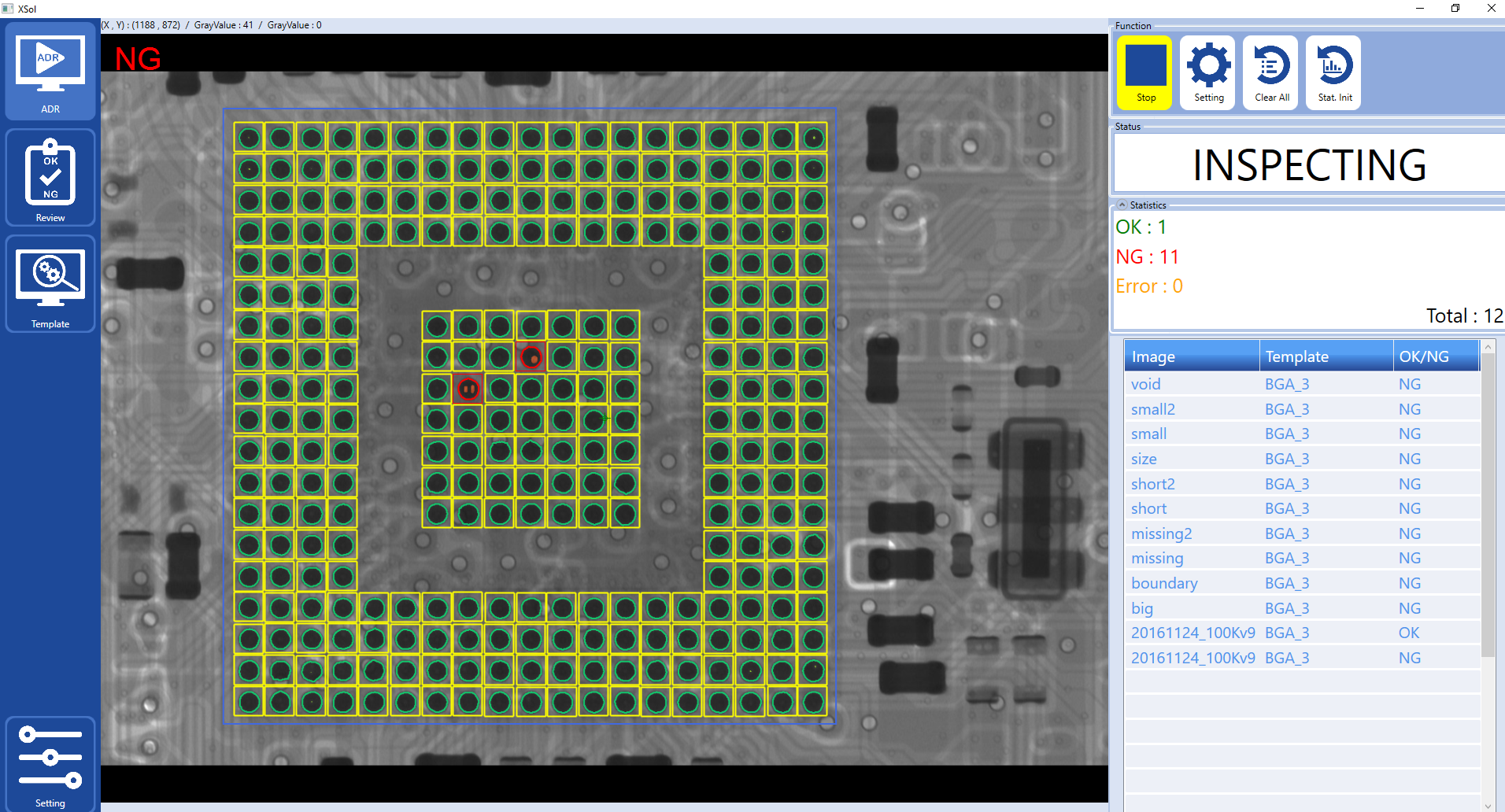
Task: Sort results by OK/NG column header
Action: coord(1435,356)
